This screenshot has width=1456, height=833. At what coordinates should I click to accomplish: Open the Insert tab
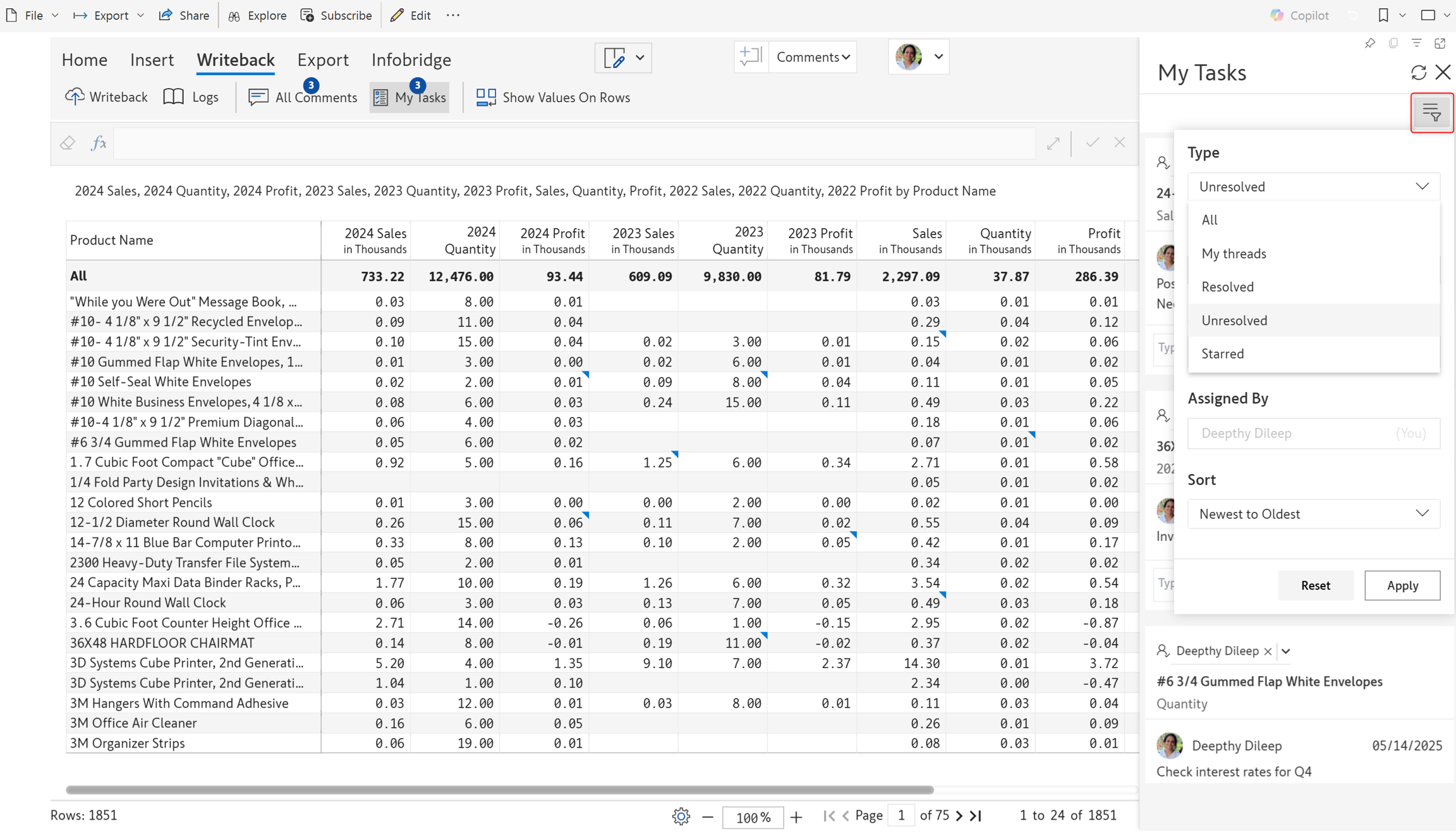pos(152,59)
